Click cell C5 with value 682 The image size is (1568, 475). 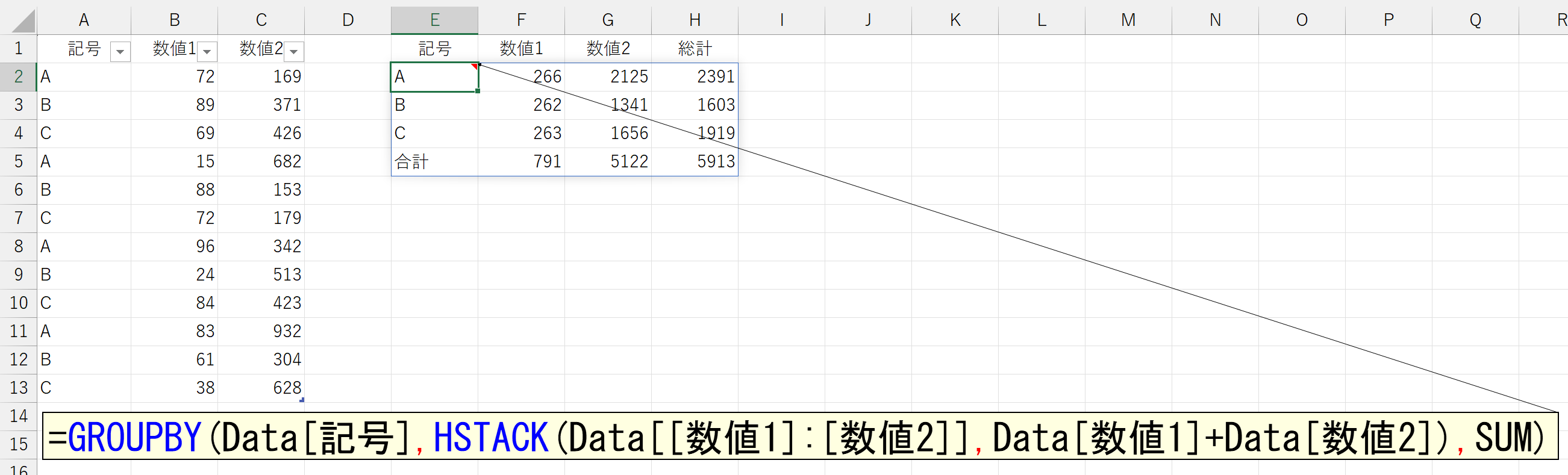261,162
